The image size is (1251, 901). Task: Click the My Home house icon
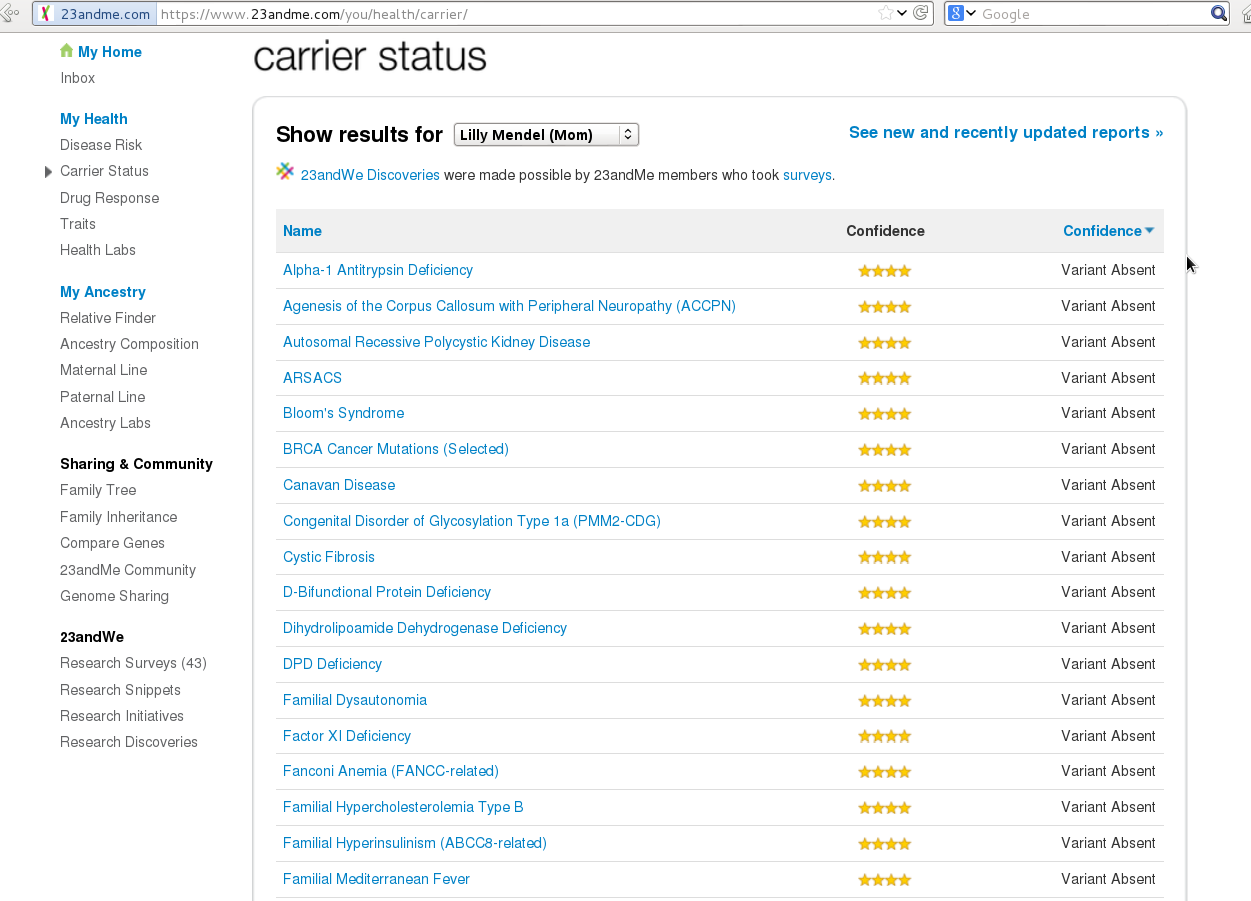coord(67,51)
